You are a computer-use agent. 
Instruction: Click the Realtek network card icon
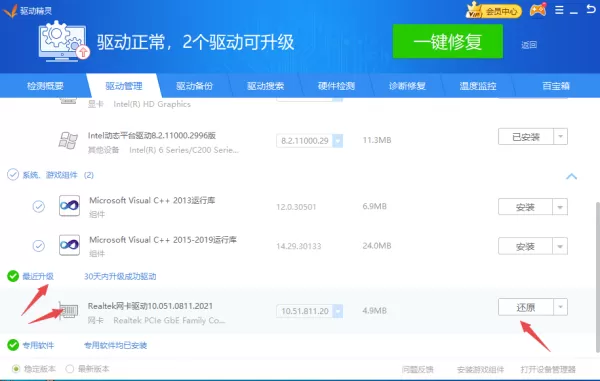pos(68,311)
